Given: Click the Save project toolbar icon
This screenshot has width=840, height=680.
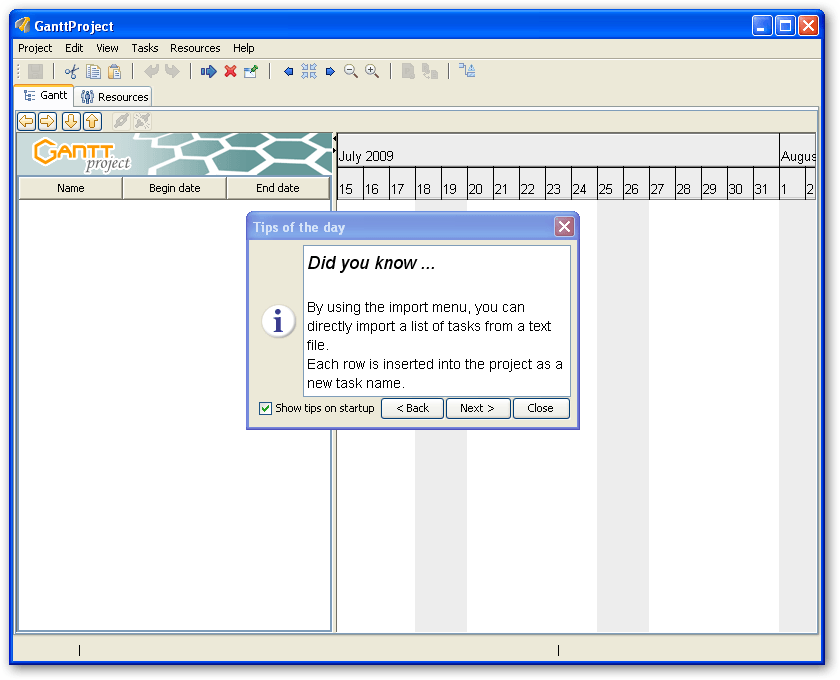Looking at the screenshot, I should (x=35, y=71).
